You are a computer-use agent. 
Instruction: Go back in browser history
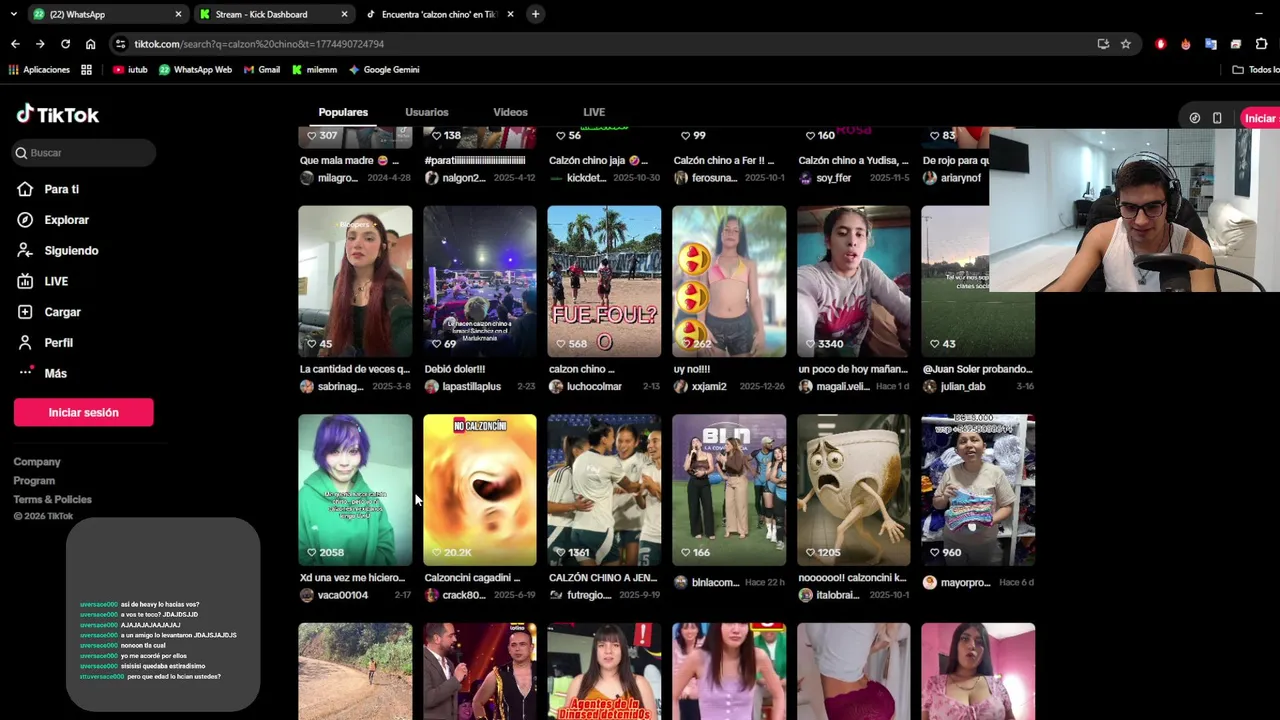[15, 44]
